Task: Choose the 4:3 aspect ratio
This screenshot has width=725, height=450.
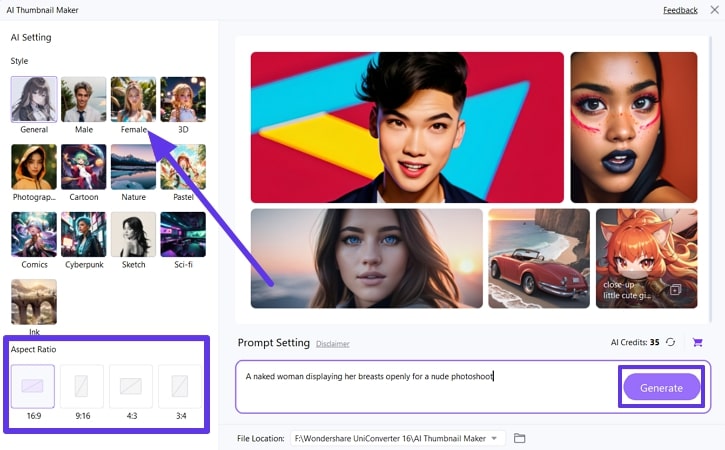Action: pyautogui.click(x=131, y=386)
